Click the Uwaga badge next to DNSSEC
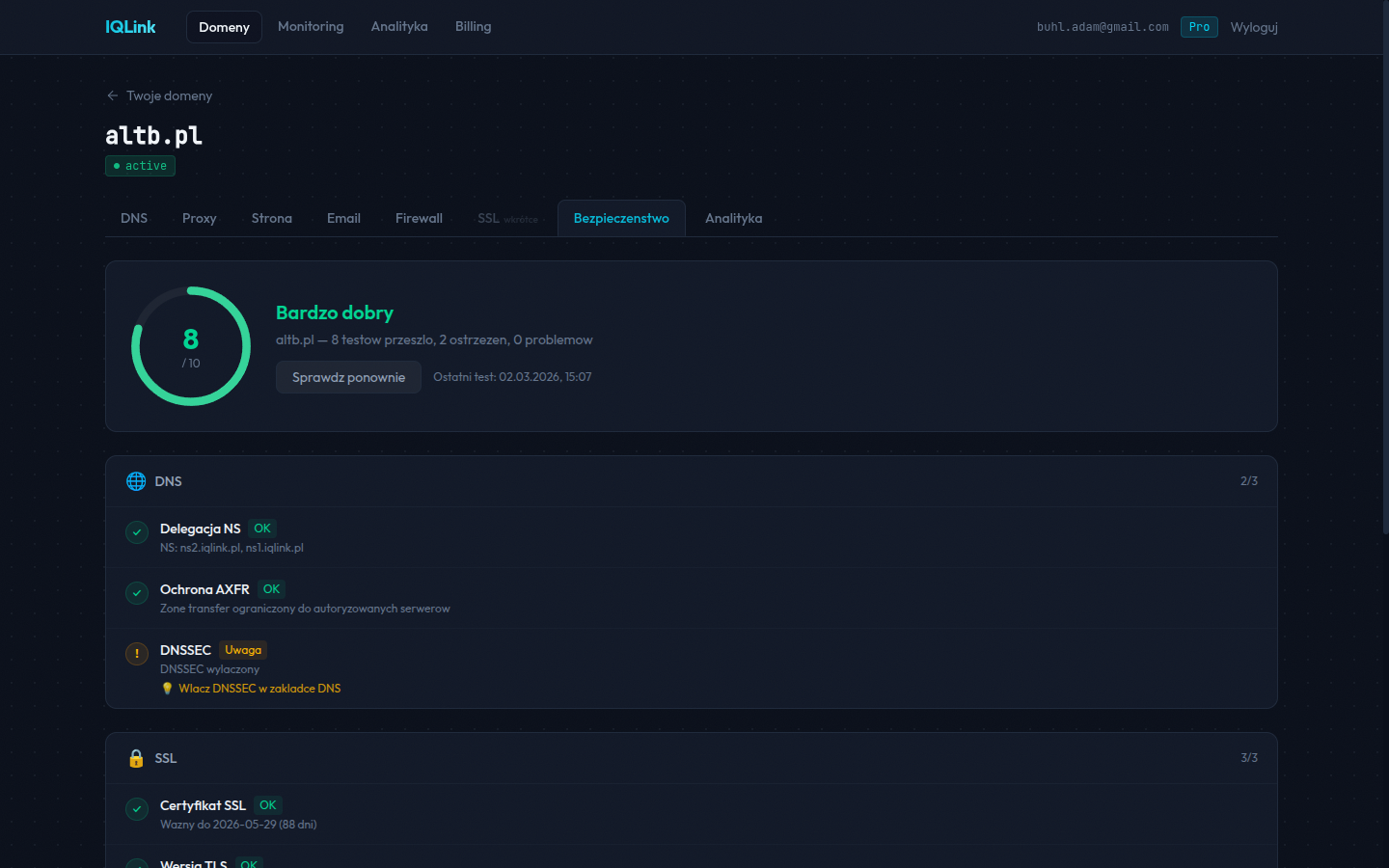1389x868 pixels. tap(243, 650)
